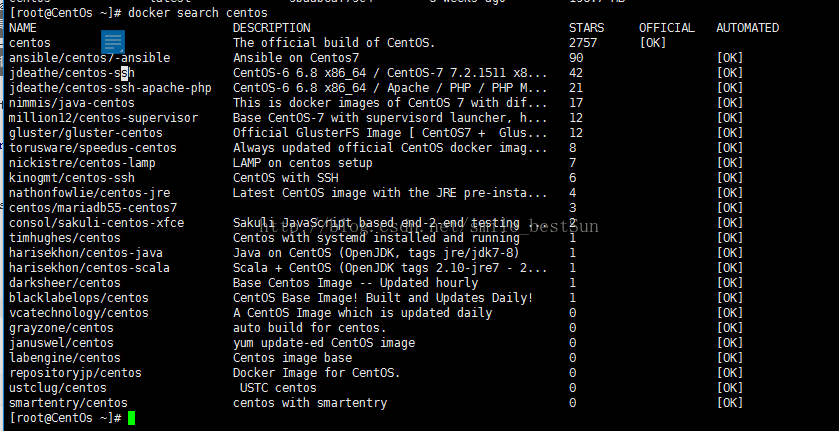Screen dimensions: 839x431
Task: Click the blog.csdn.net watermark link
Action: pyautogui.click(x=428, y=226)
